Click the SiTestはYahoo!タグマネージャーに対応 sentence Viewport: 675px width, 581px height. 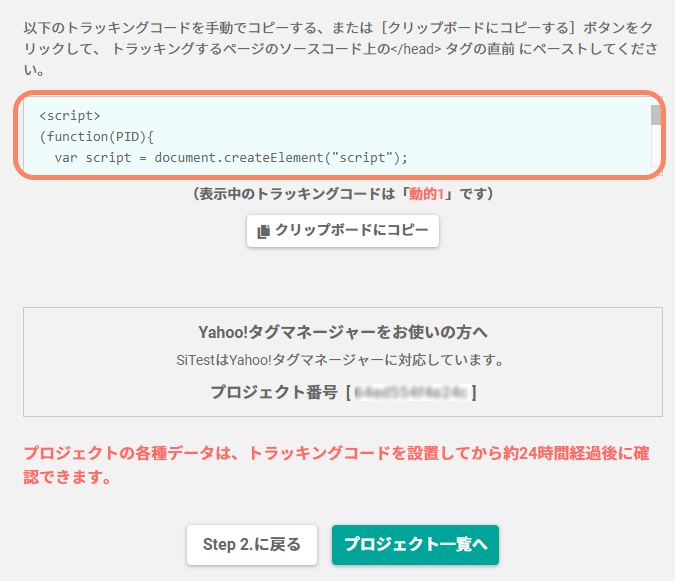tap(340, 360)
